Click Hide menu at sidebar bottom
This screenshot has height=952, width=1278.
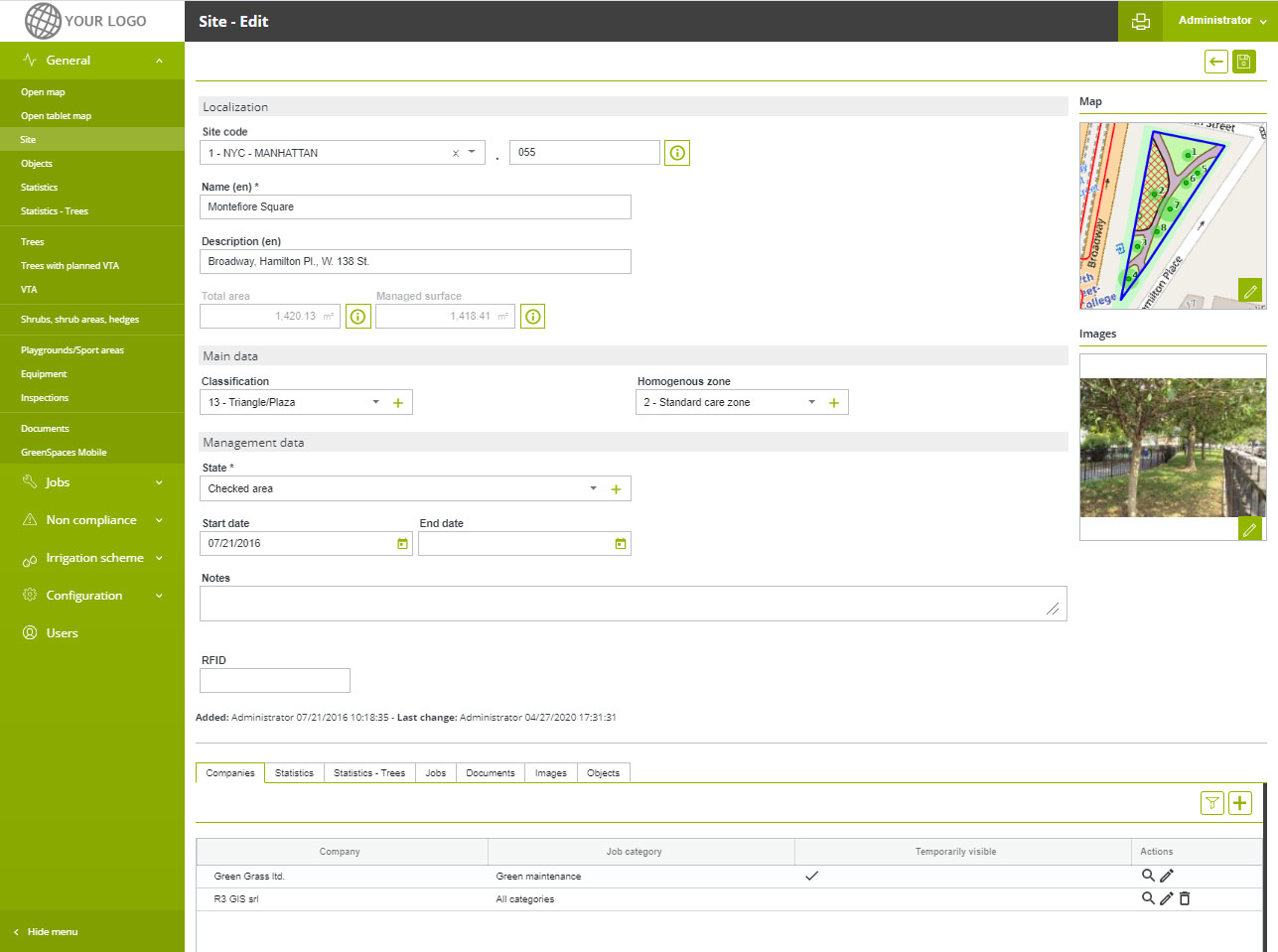click(x=52, y=932)
